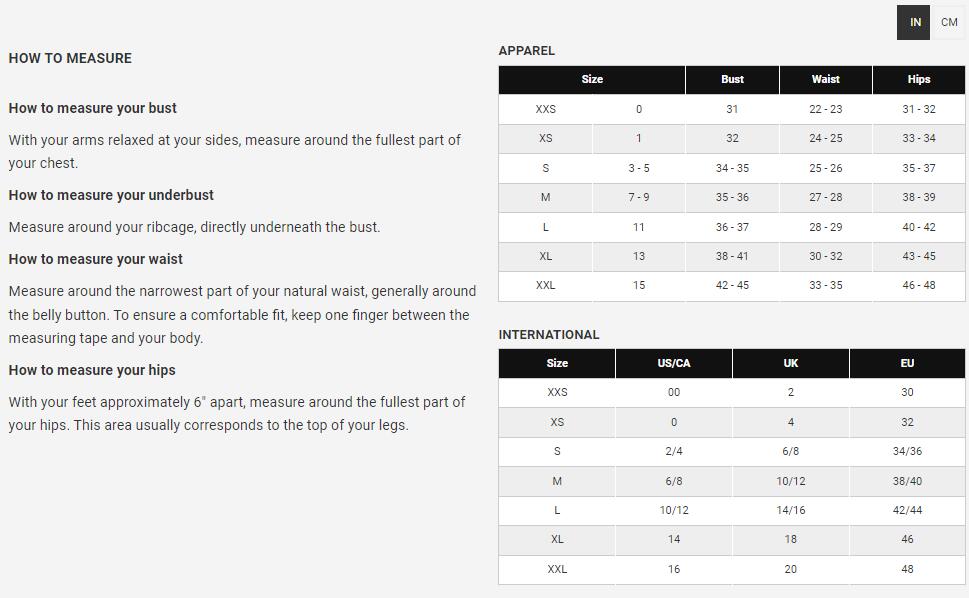
Task: Click 'How to measure your underbust' heading
Action: (111, 195)
